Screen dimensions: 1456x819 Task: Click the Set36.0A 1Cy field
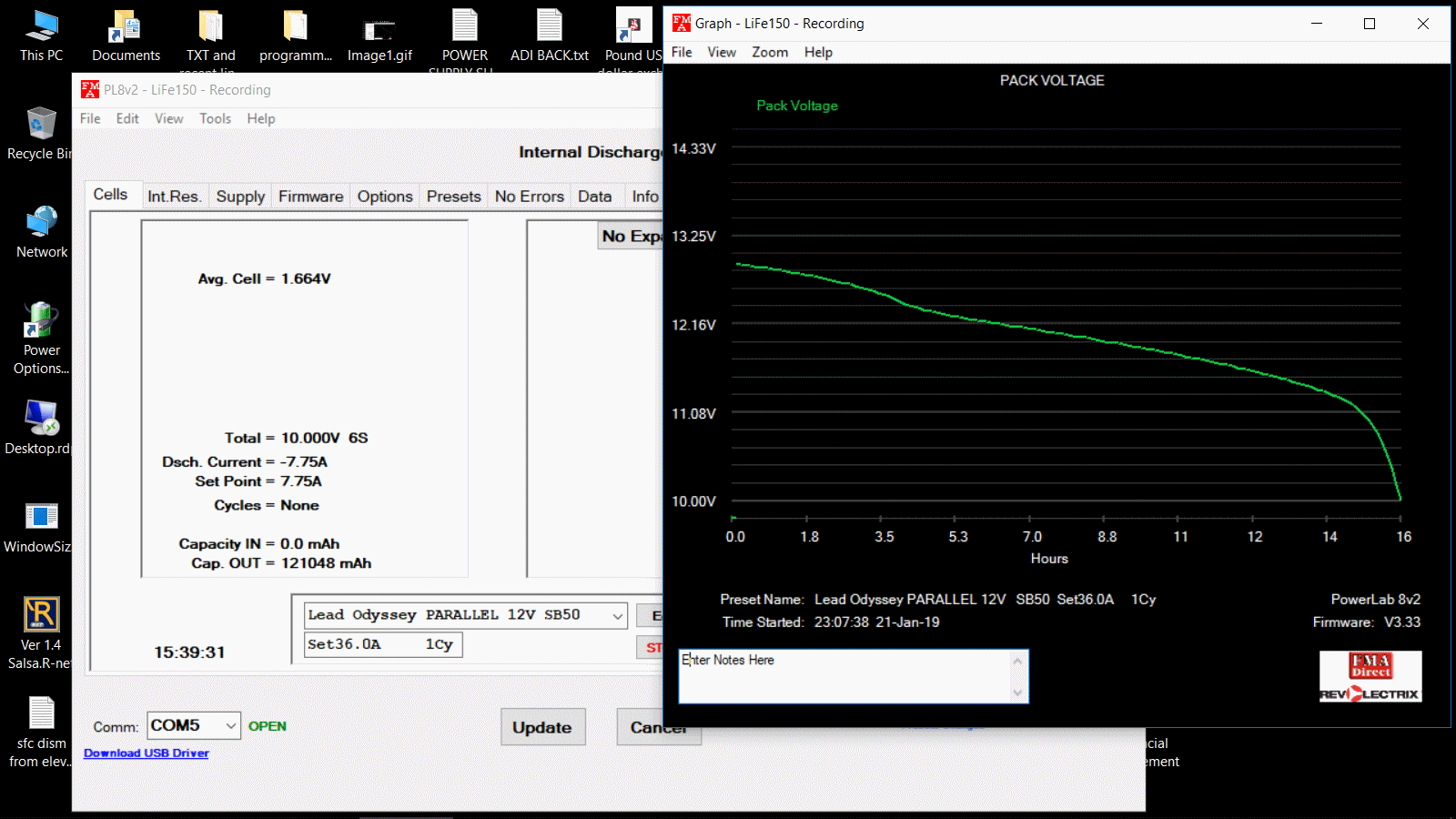(x=382, y=644)
